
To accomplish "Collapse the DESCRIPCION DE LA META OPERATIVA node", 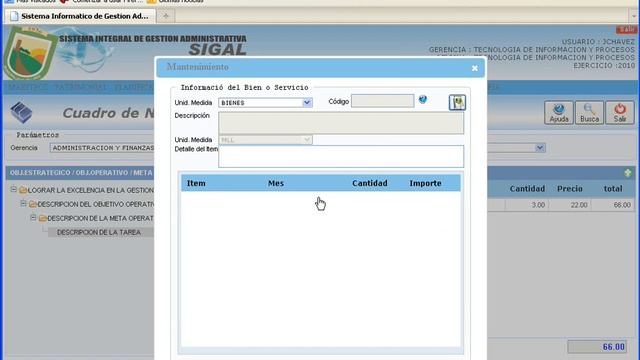I will click(33, 218).
